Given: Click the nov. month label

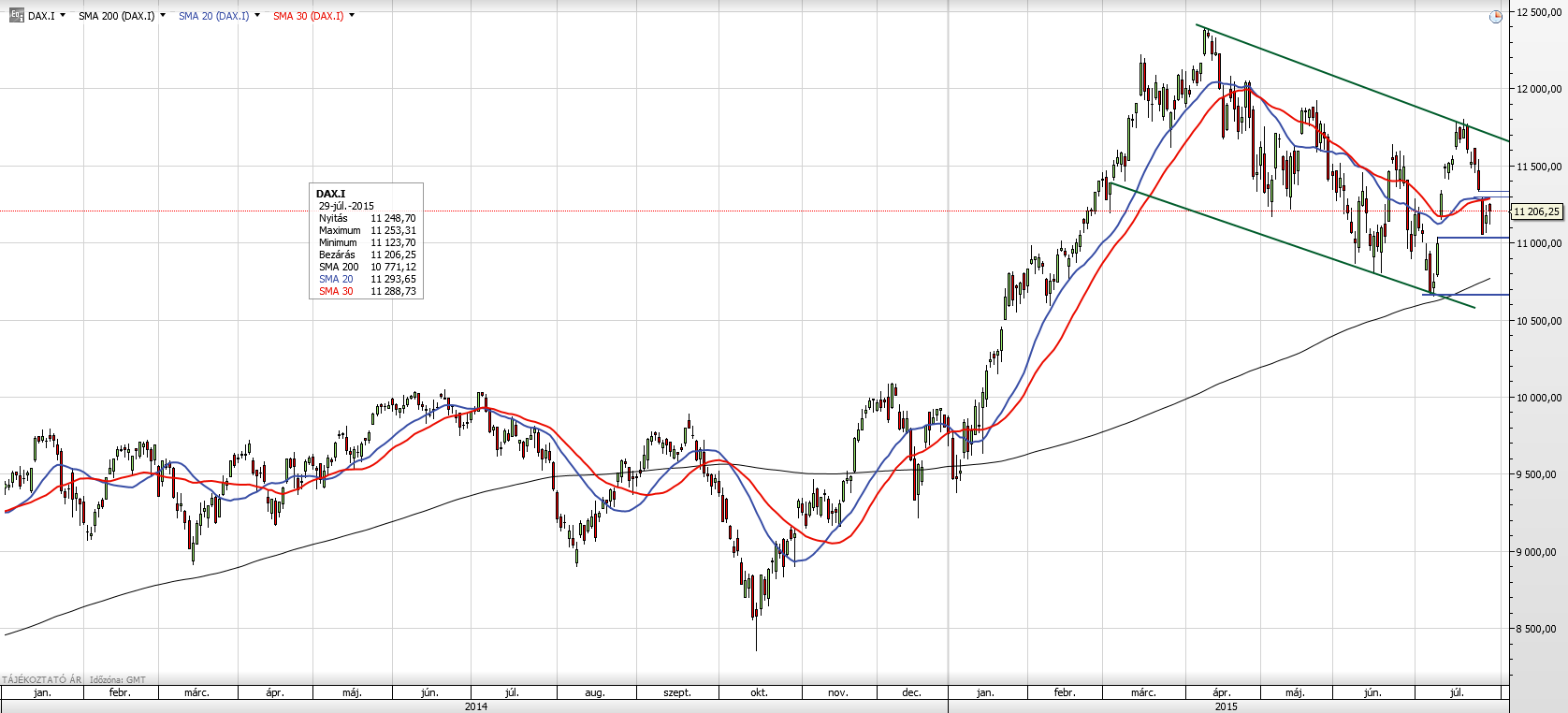Looking at the screenshot, I should pos(838,693).
